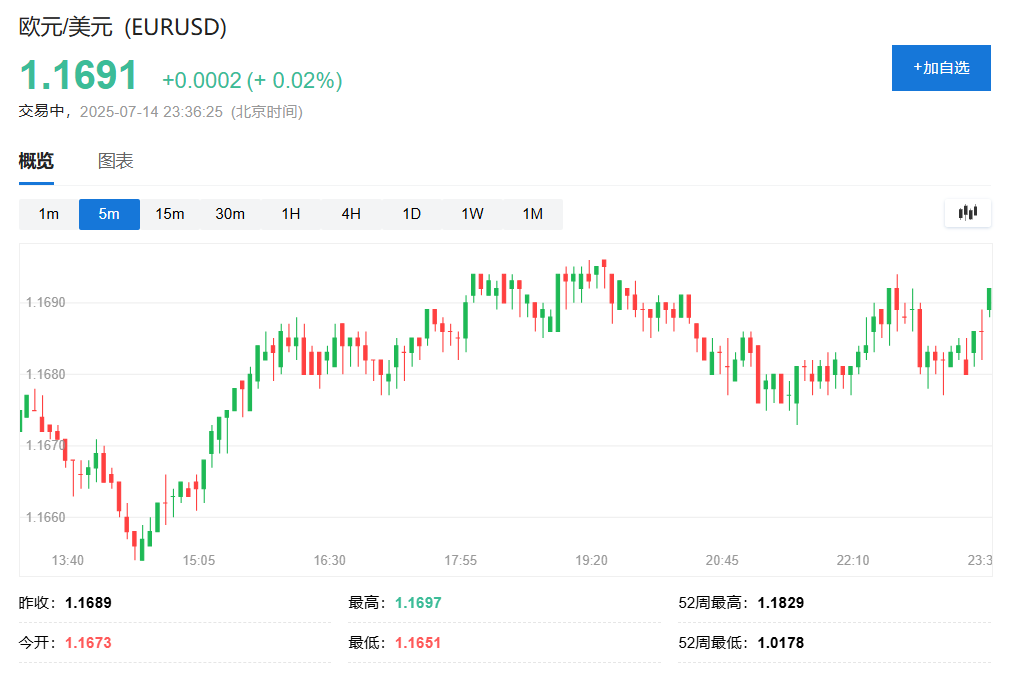This screenshot has width=1021, height=680.
Task: Select the 4H timeframe
Action: coord(351,214)
